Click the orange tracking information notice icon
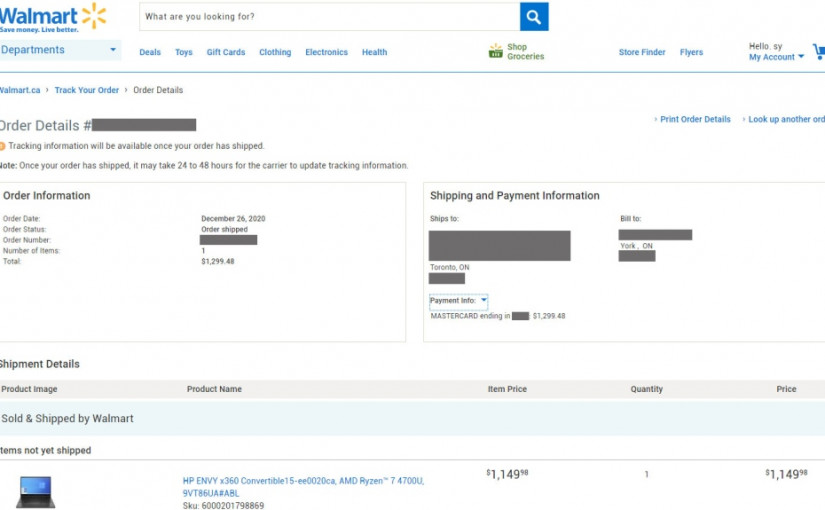 3,146
